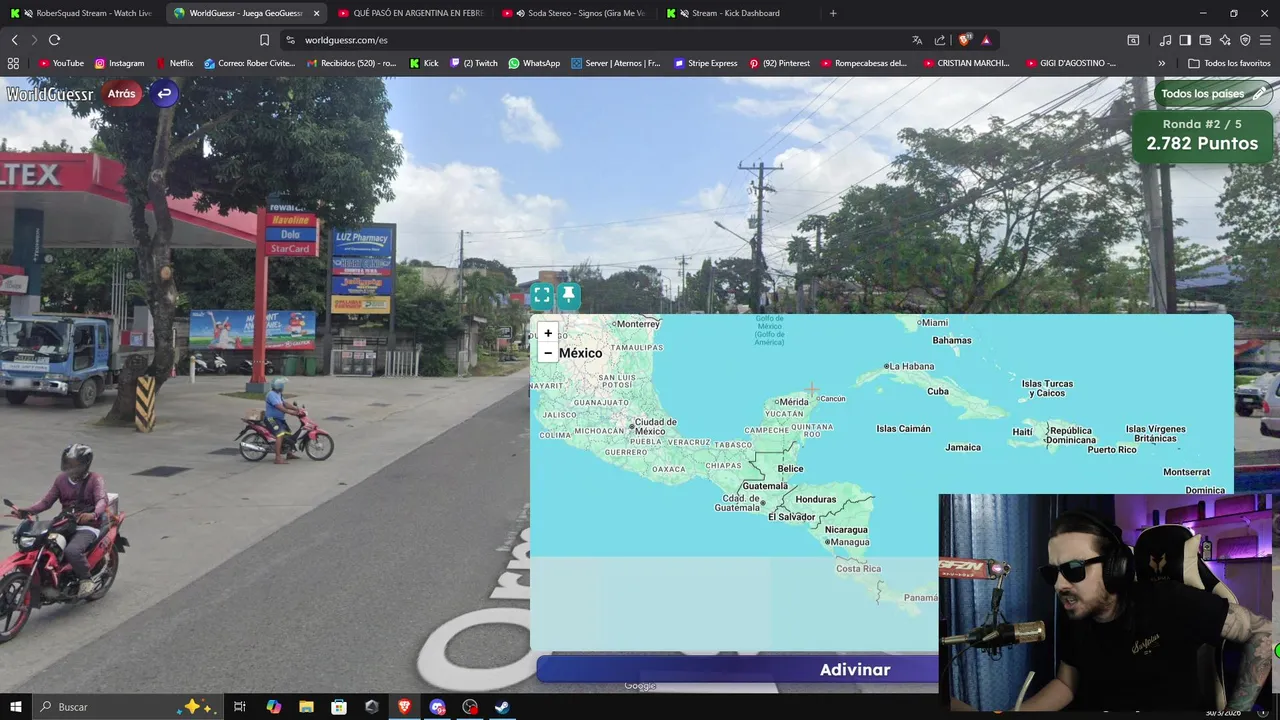Open GIGI D'AGOSTINO bookmark
The width and height of the screenshot is (1280, 720).
[x=1071, y=63]
